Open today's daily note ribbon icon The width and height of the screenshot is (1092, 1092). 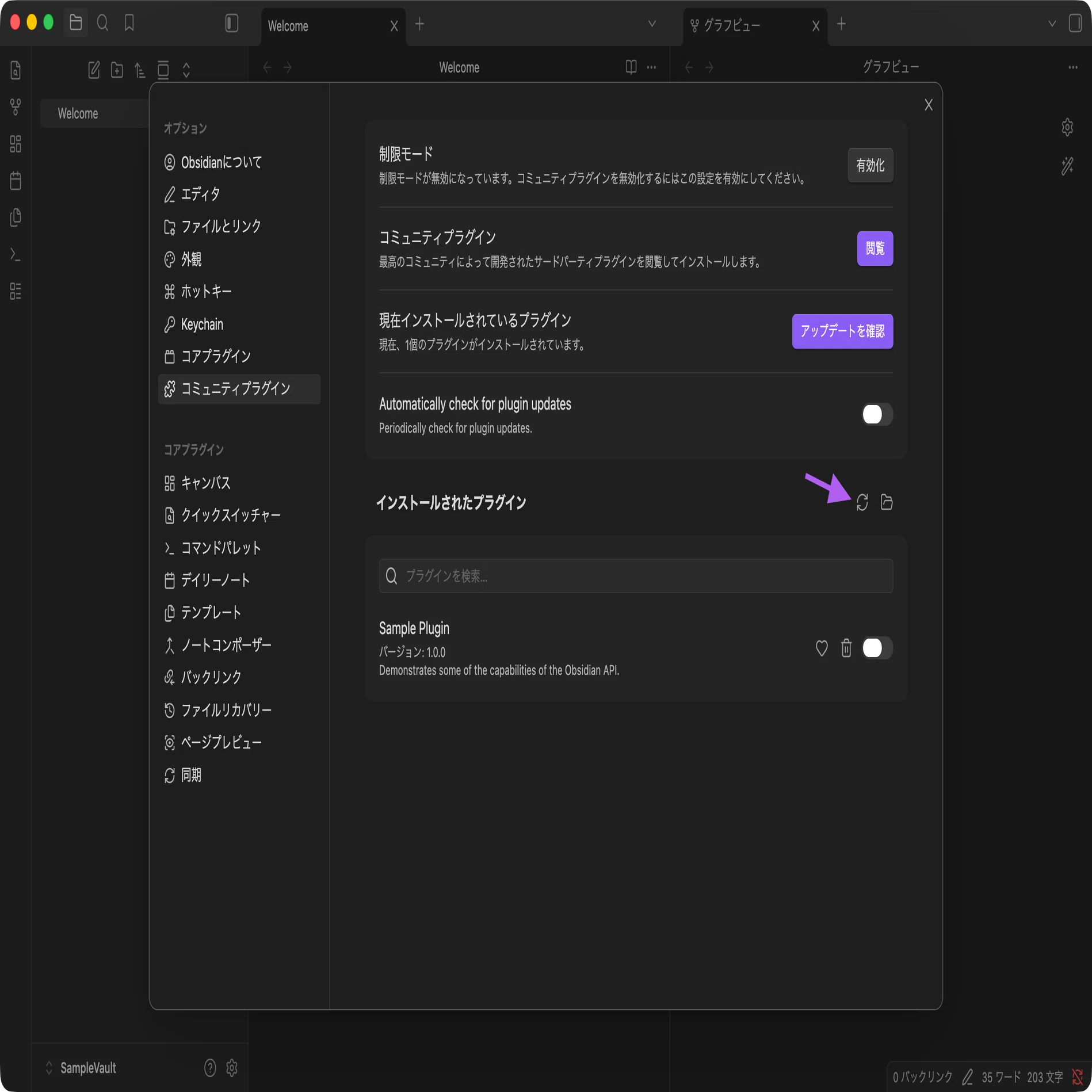tap(16, 181)
